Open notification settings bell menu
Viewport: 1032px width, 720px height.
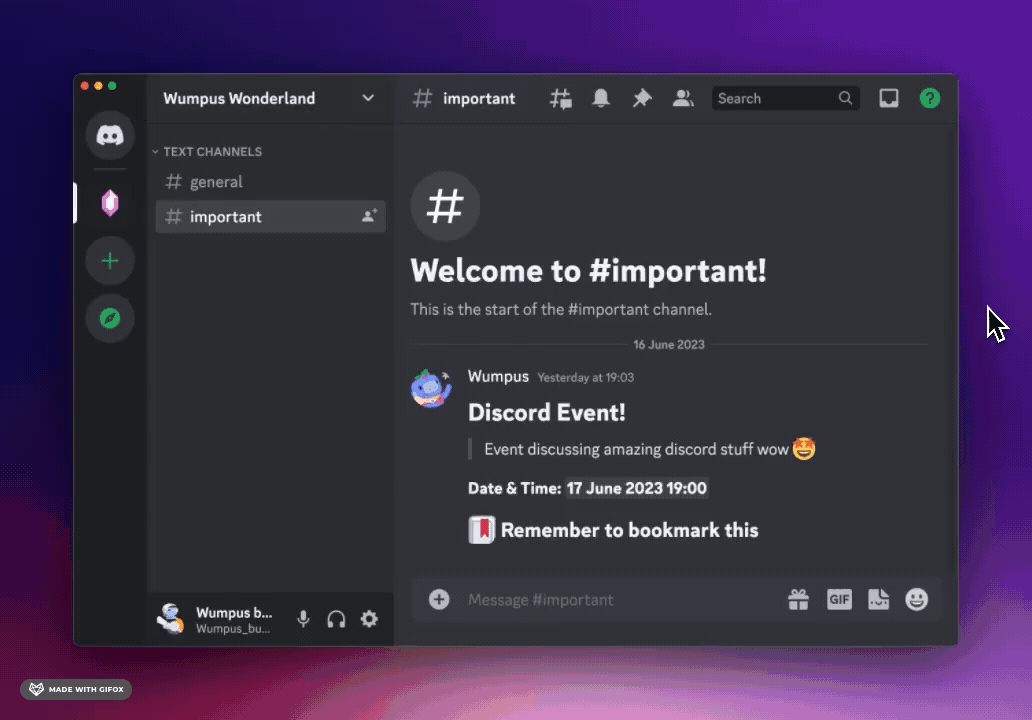[x=601, y=98]
